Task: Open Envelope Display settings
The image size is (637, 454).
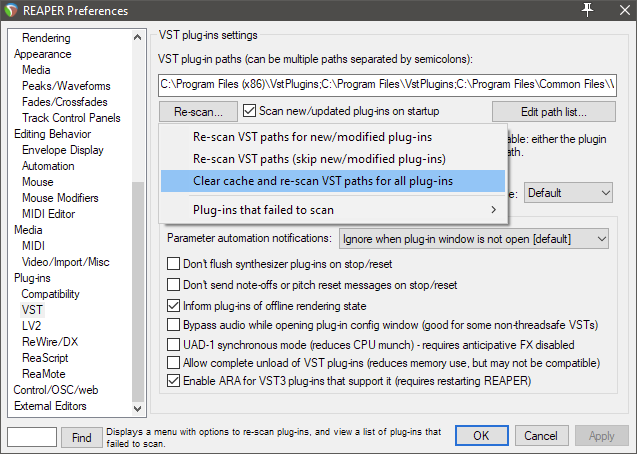Action: pos(63,150)
